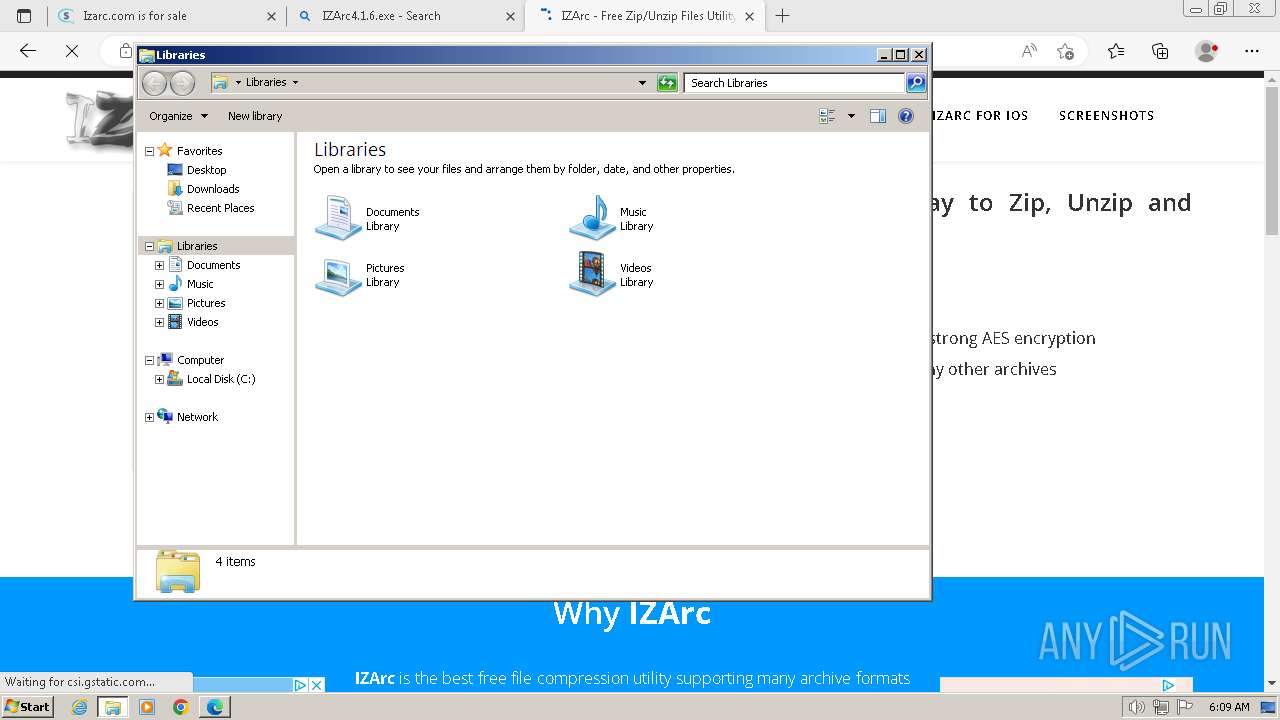Show the preview pane
The image size is (1280, 720).
point(877,116)
